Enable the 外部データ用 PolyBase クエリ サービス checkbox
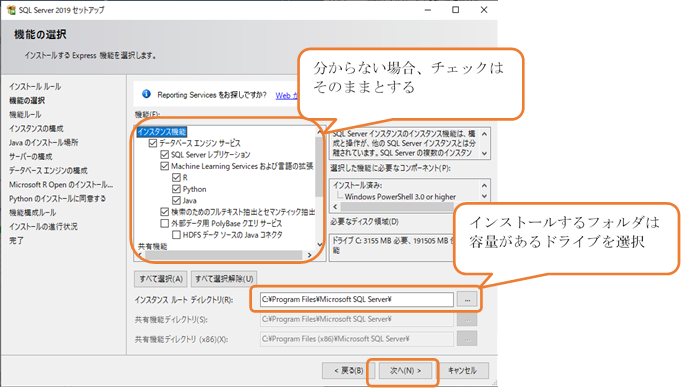This screenshot has width=684, height=392. coord(164,223)
